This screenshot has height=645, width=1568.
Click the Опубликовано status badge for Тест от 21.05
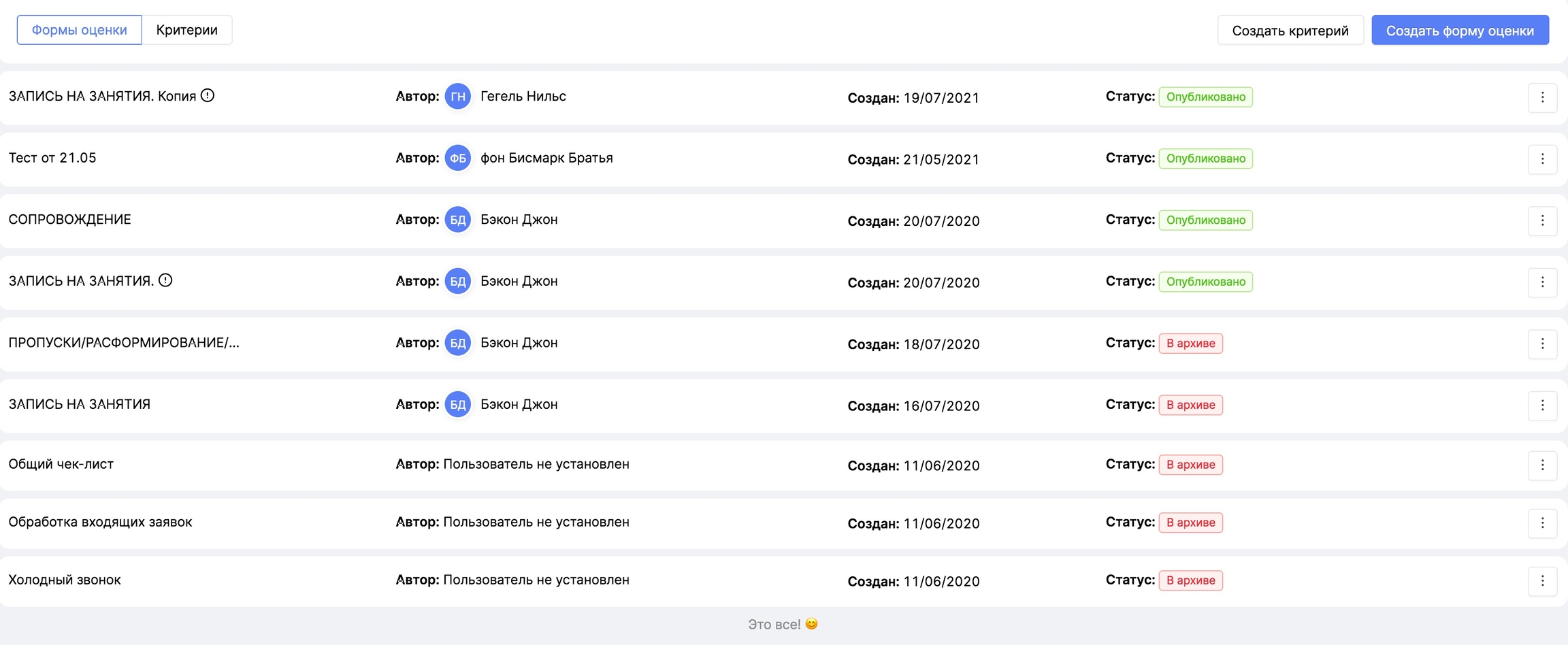(x=1205, y=159)
